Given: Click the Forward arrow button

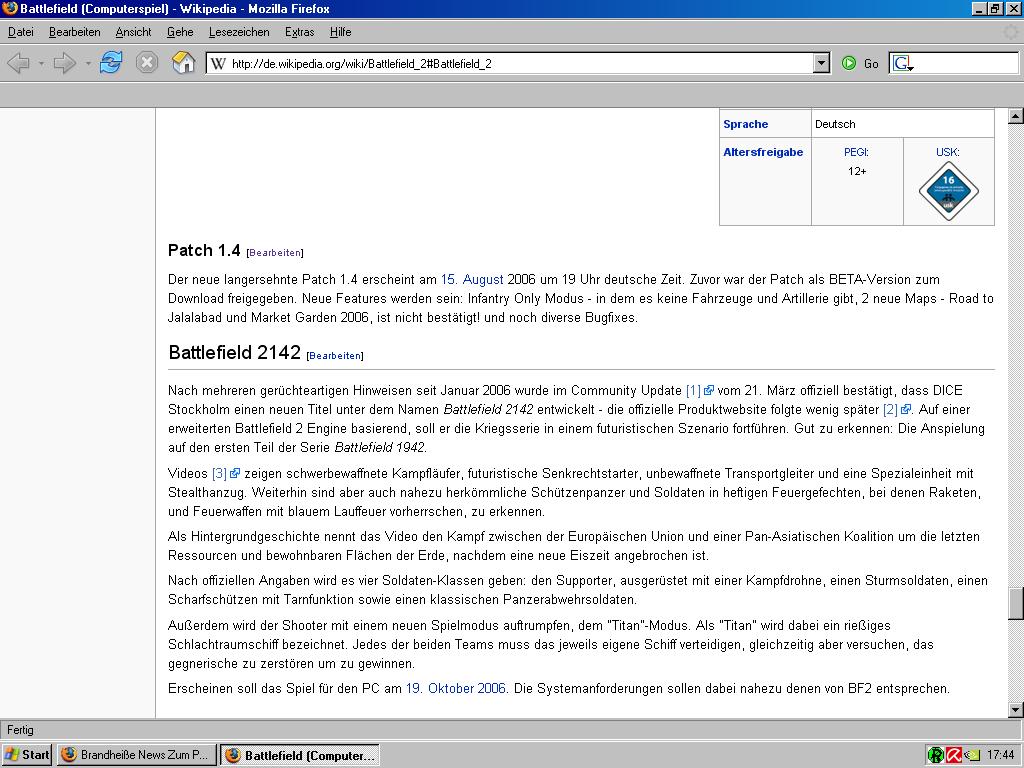Looking at the screenshot, I should click(x=64, y=63).
